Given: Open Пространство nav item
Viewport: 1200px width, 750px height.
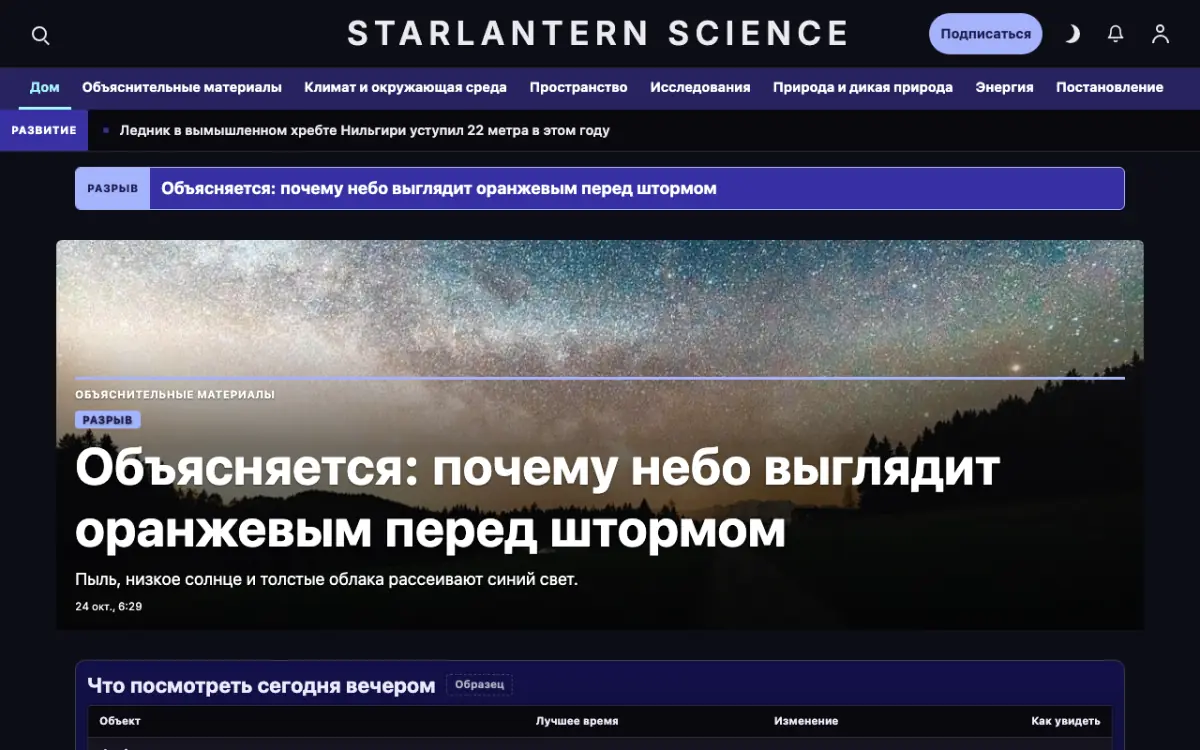Looking at the screenshot, I should (x=579, y=87).
